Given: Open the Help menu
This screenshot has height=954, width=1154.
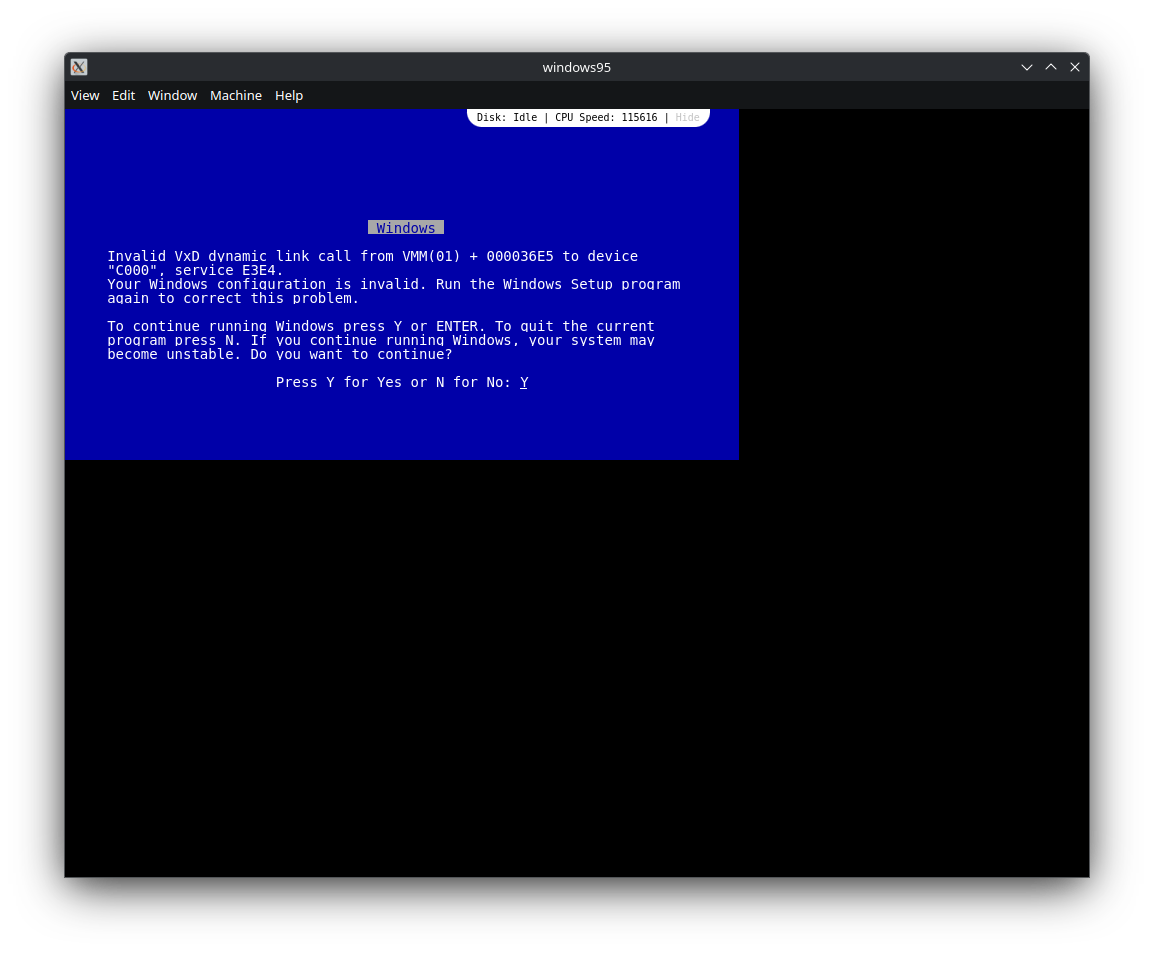Looking at the screenshot, I should 288,96.
